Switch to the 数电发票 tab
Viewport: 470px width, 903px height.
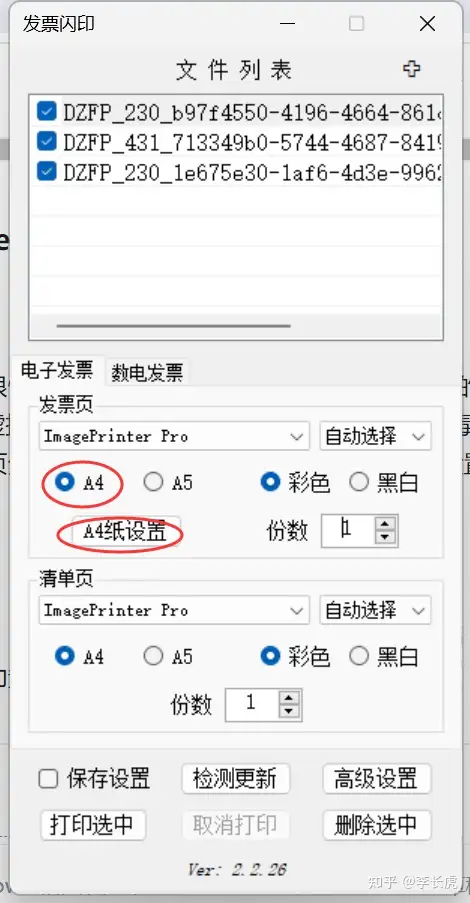pyautogui.click(x=147, y=373)
